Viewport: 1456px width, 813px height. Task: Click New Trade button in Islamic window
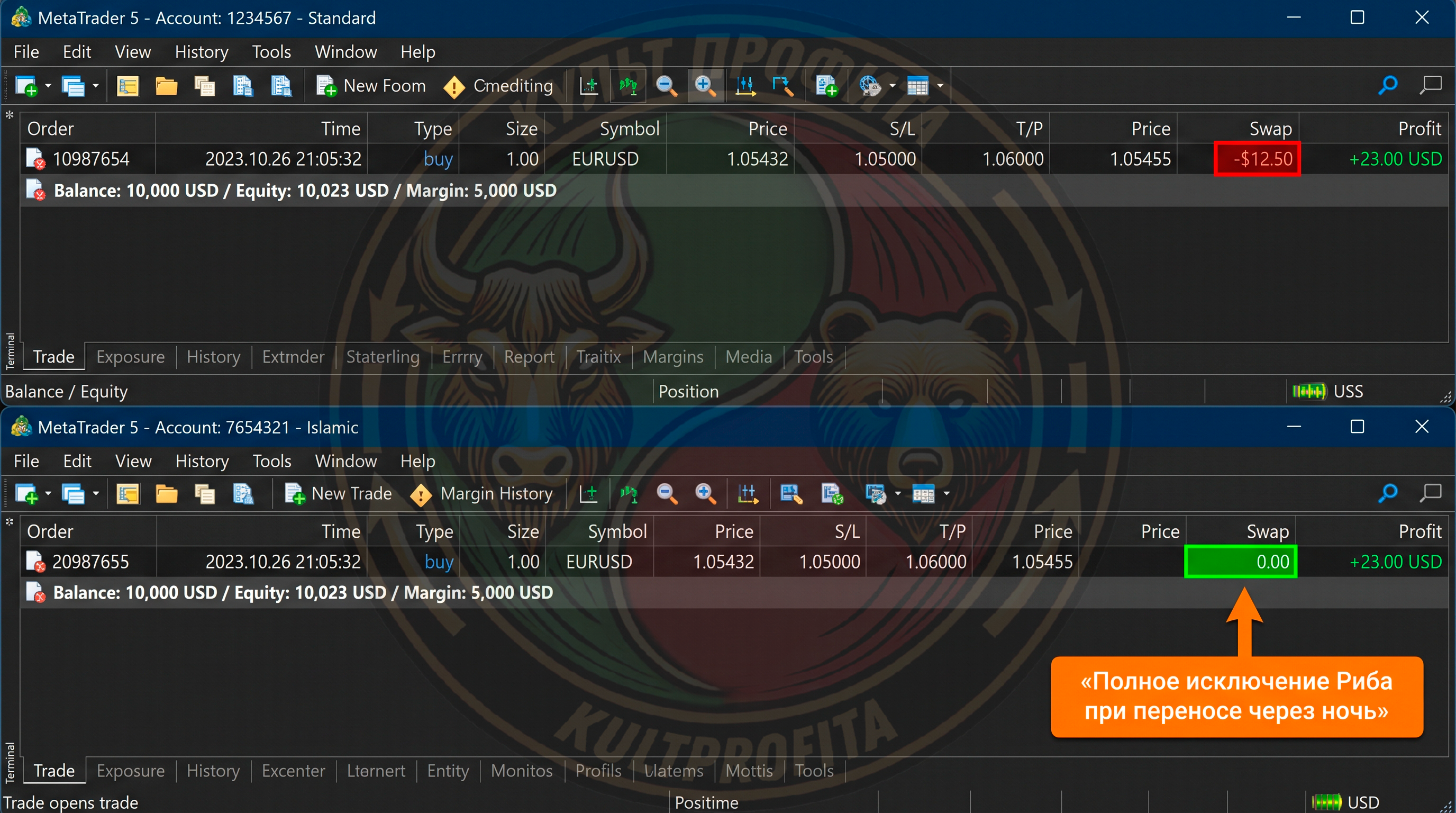[338, 494]
